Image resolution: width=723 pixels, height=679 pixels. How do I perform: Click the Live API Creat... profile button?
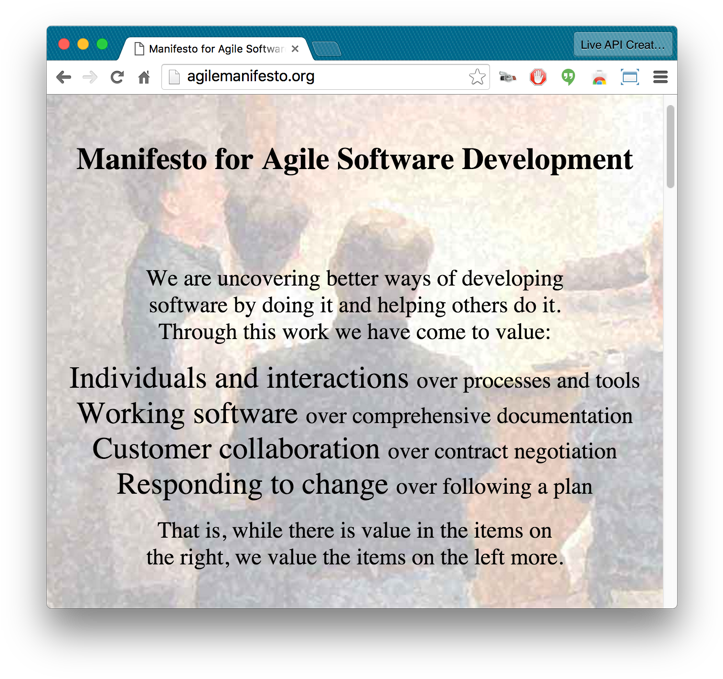tap(622, 45)
